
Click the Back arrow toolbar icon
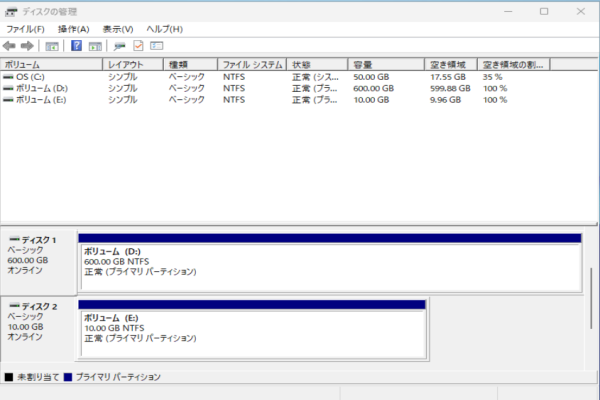(x=9, y=46)
